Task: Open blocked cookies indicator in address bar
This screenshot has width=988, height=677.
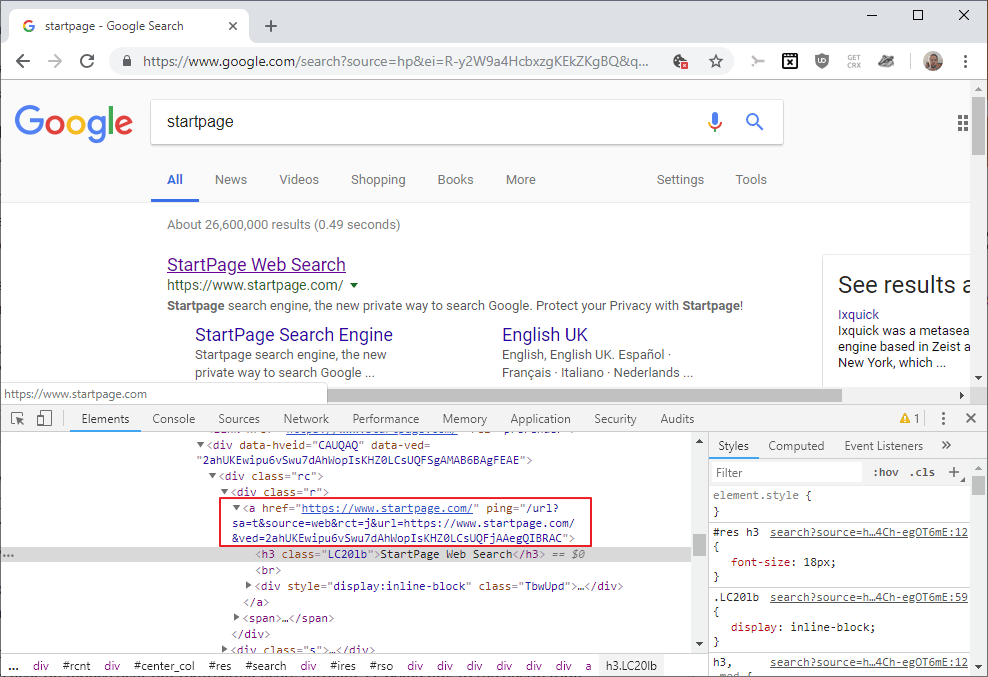Action: (680, 61)
